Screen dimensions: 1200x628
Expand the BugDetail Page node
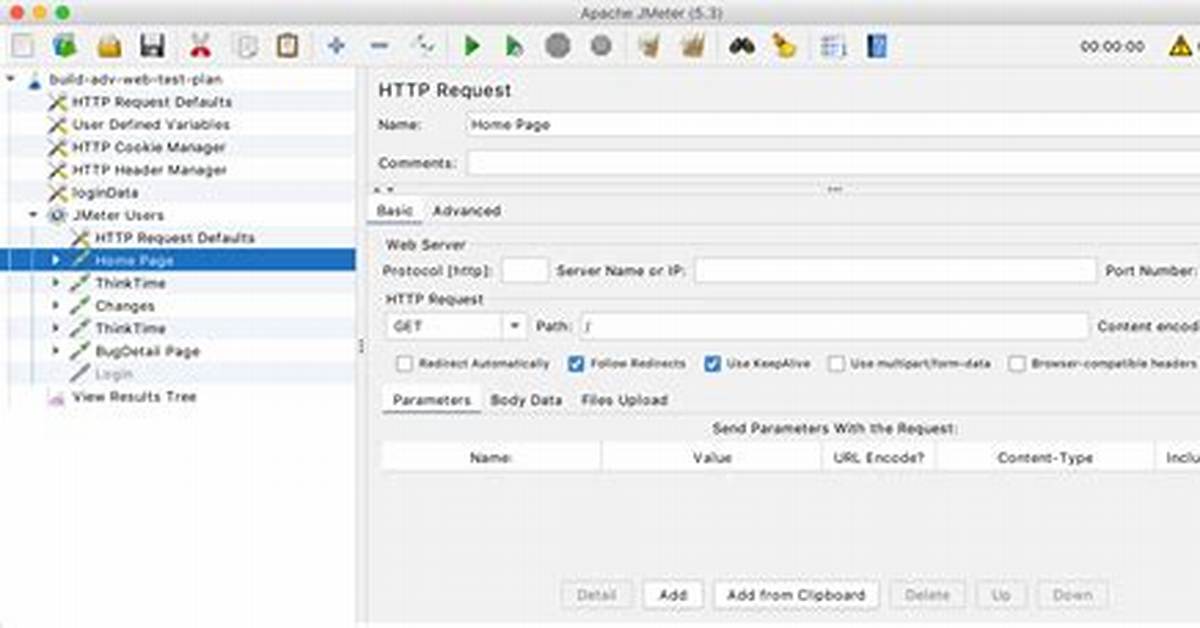[x=57, y=351]
